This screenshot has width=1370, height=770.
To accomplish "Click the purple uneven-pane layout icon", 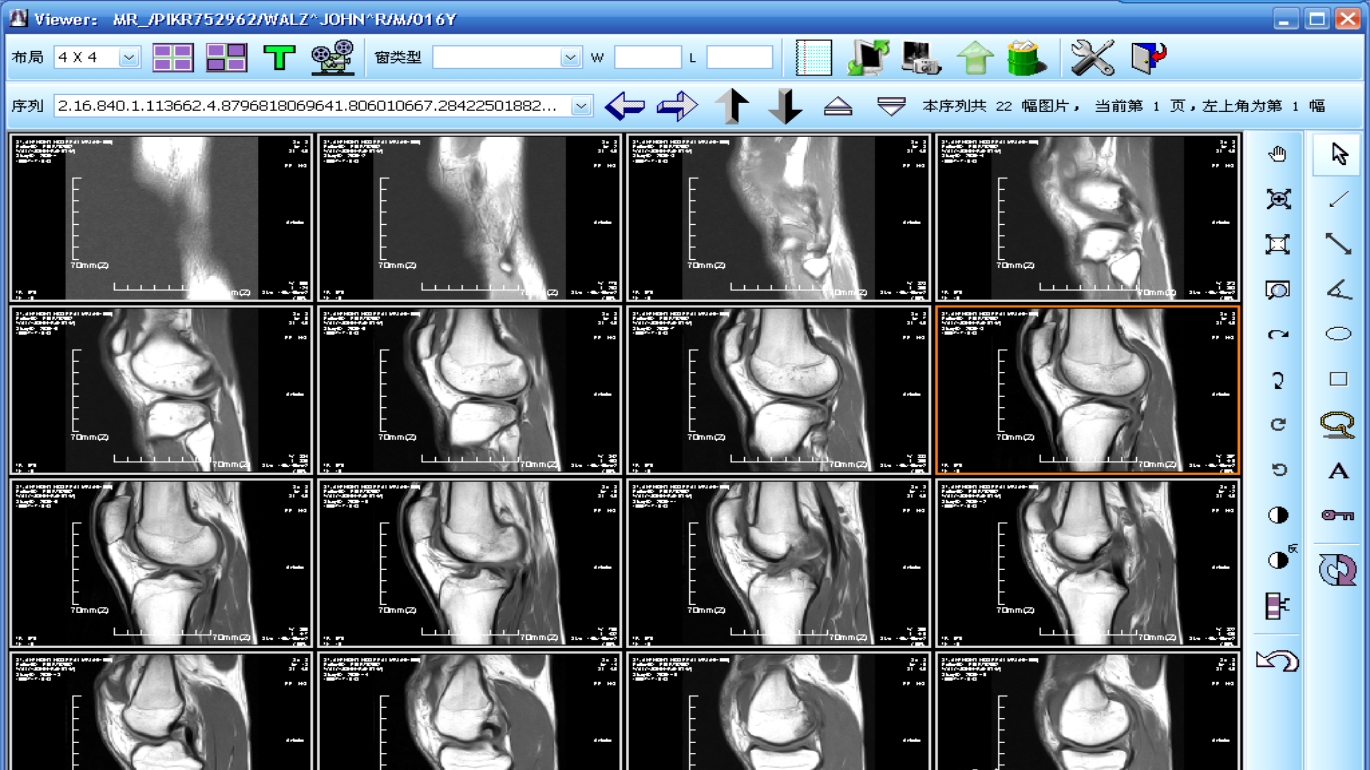I will click(226, 58).
